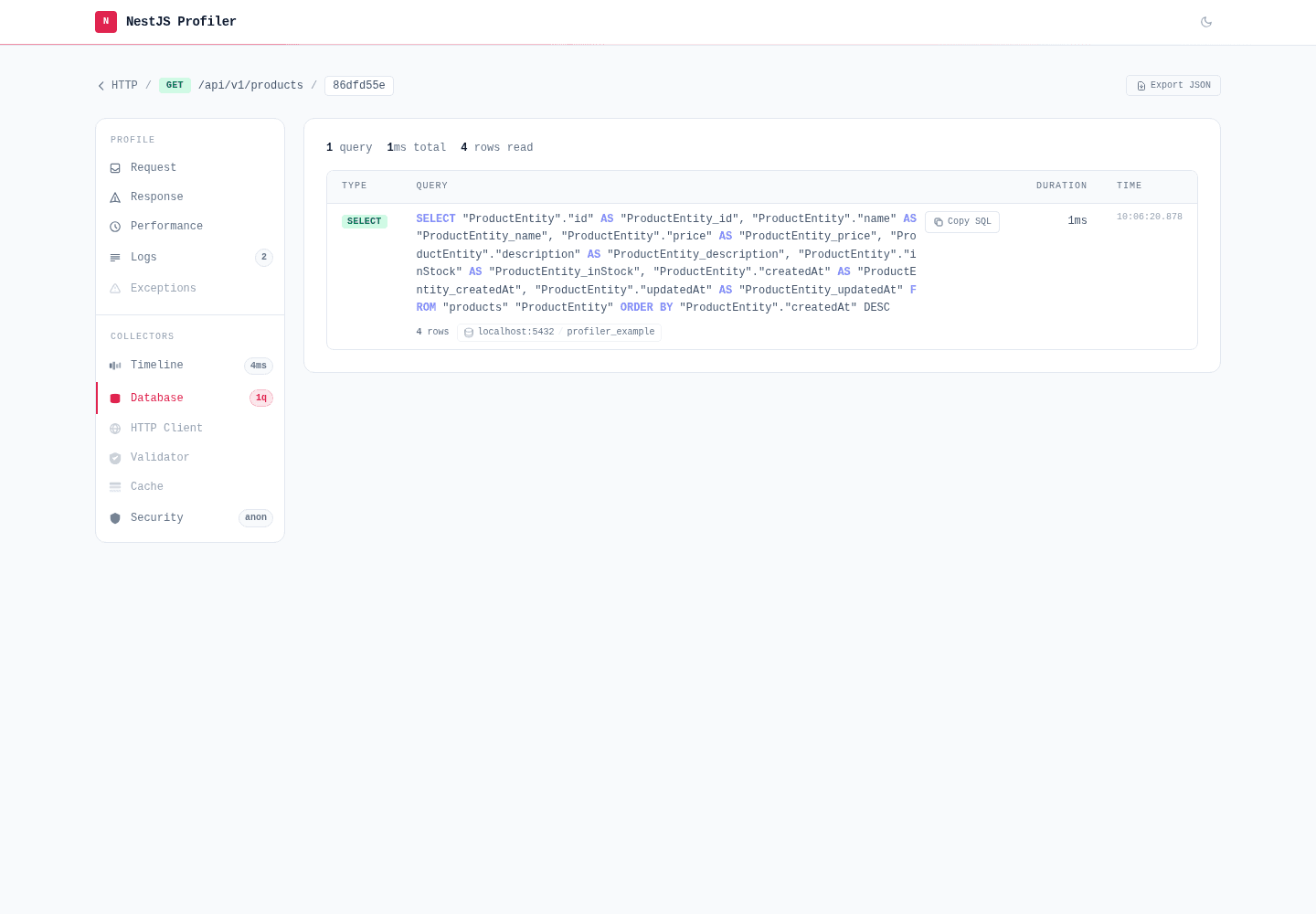Export profile as JSON

[x=1173, y=85]
